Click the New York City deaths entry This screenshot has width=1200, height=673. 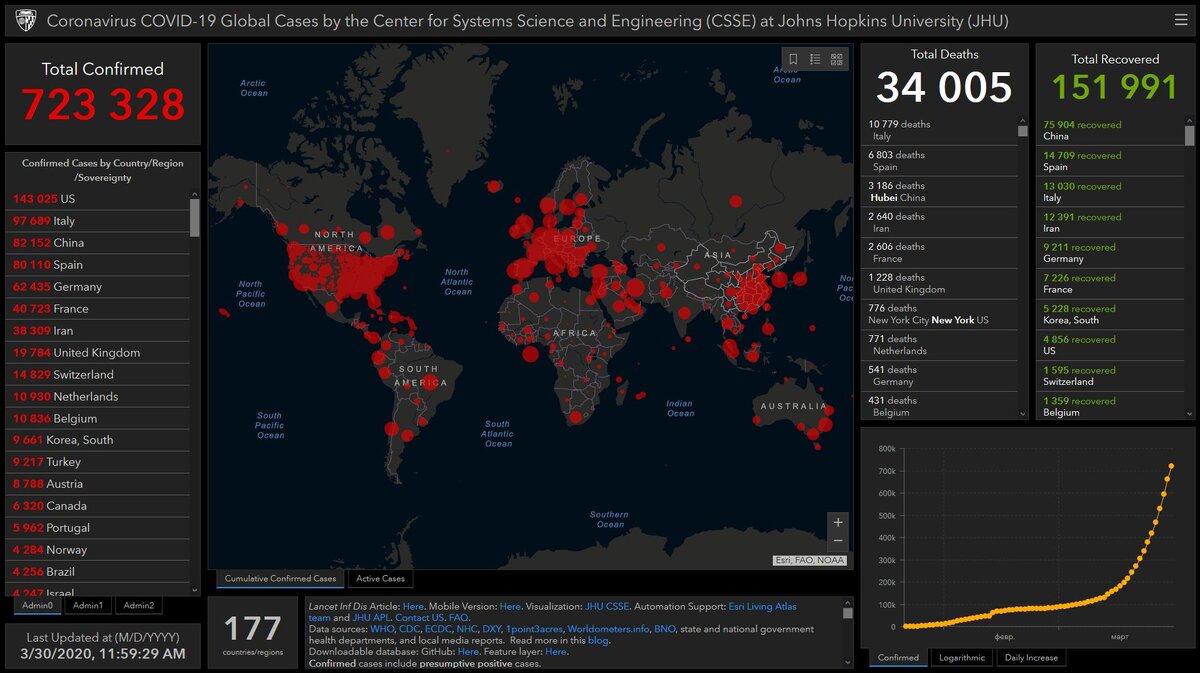[939, 314]
